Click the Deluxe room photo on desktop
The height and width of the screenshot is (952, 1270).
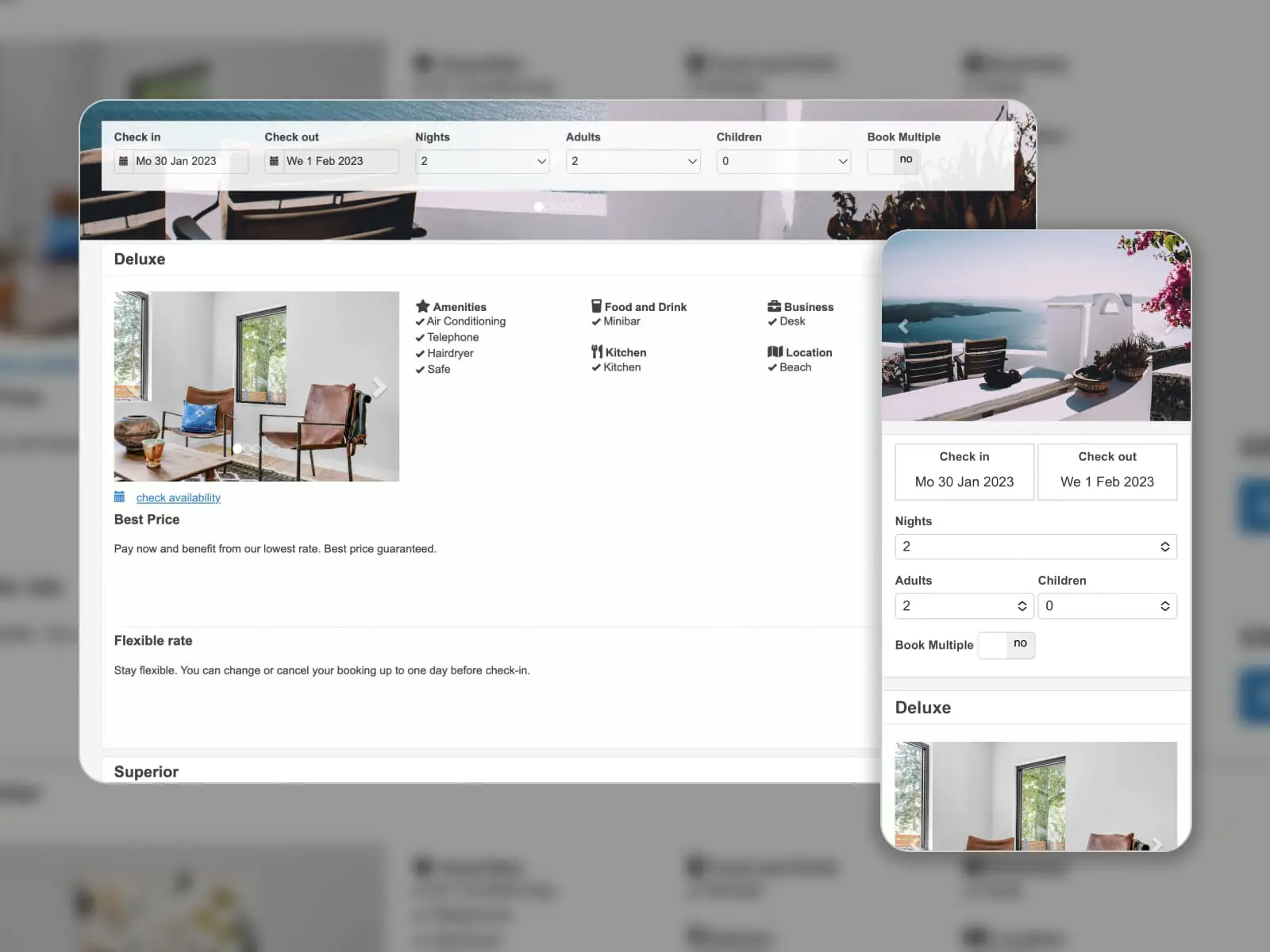click(x=256, y=386)
